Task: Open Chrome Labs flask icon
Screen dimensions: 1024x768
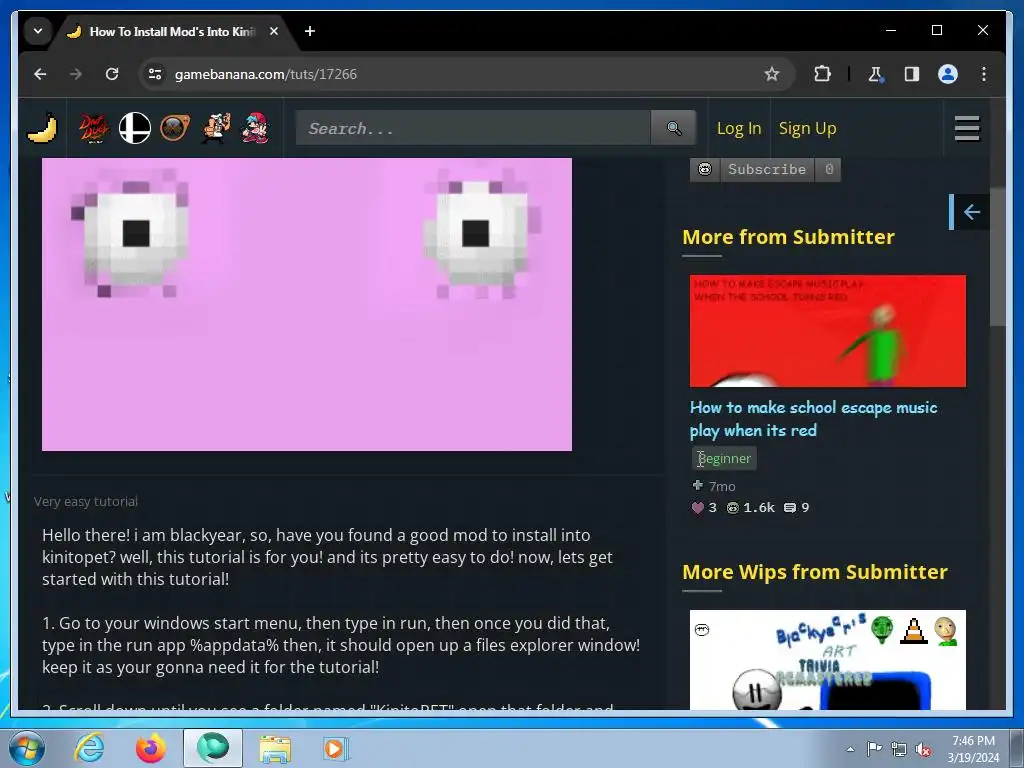Action: [876, 74]
